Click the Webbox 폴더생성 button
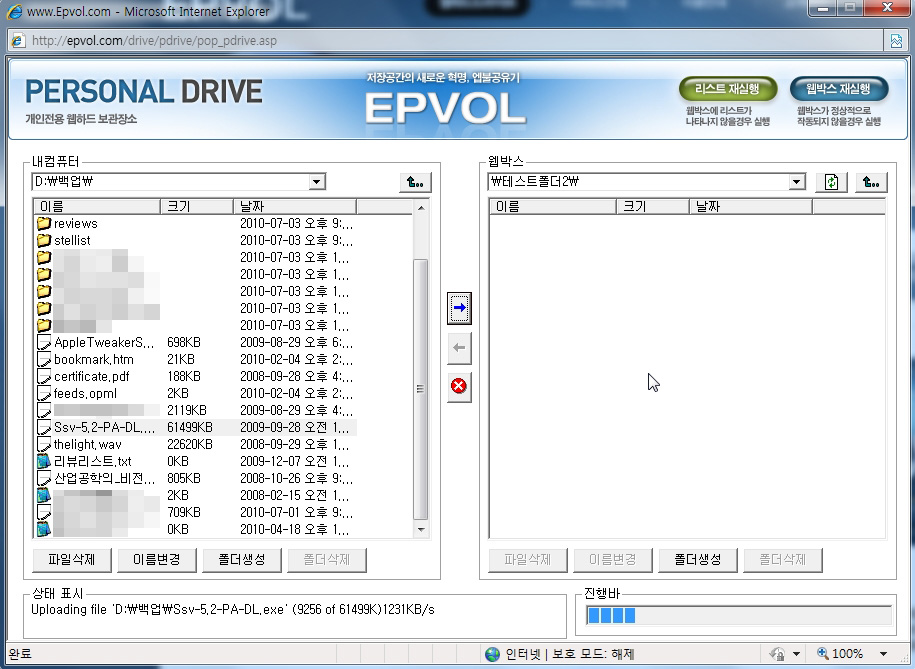This screenshot has height=669, width=915. [x=697, y=559]
